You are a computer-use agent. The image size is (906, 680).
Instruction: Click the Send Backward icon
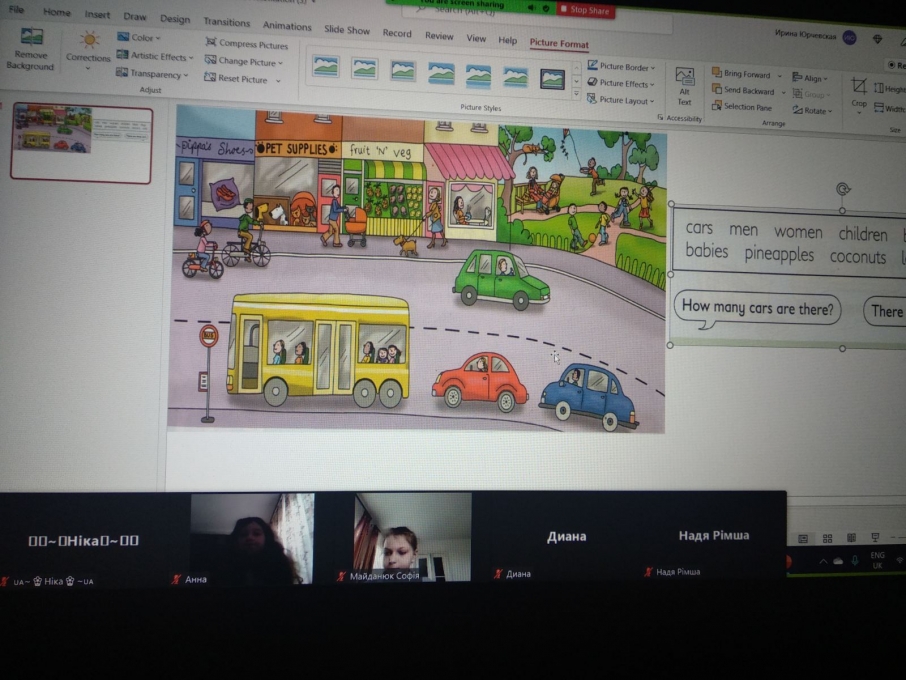[x=716, y=89]
